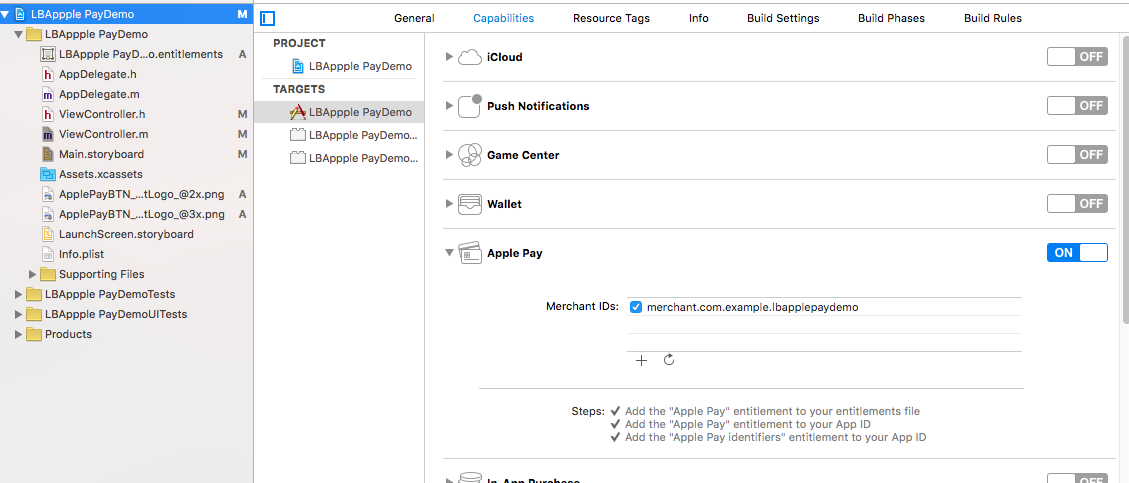Open the Main.storyboard file
This screenshot has height=483, width=1129.
point(101,154)
